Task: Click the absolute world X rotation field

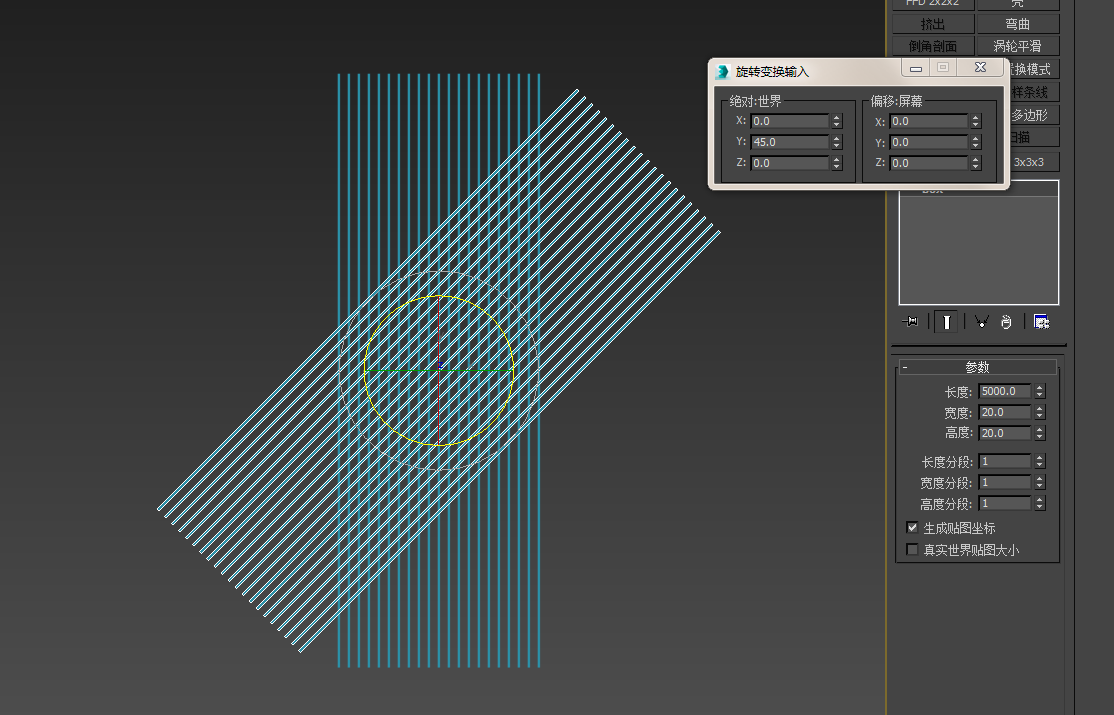Action: [789, 122]
